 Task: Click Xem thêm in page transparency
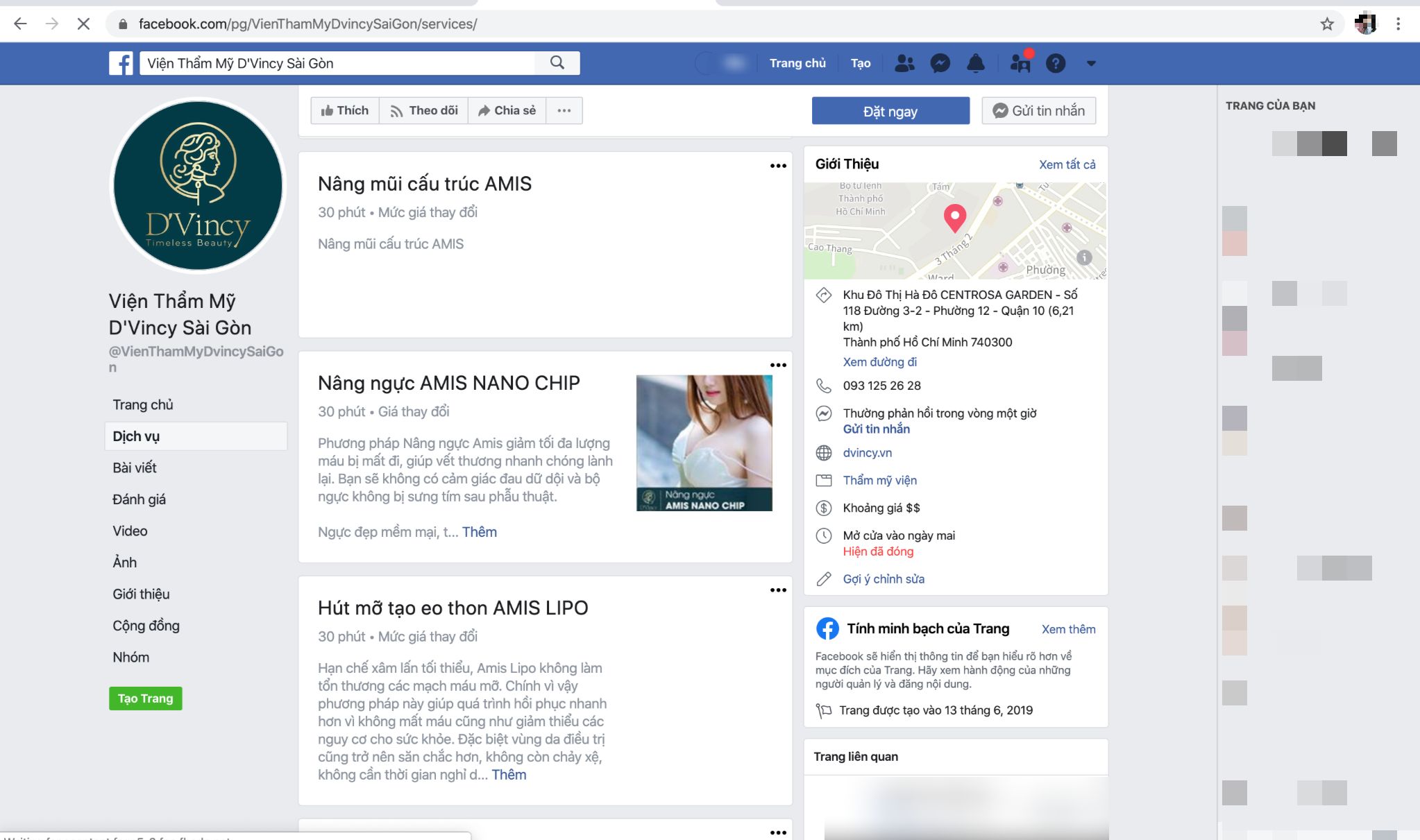[1068, 629]
